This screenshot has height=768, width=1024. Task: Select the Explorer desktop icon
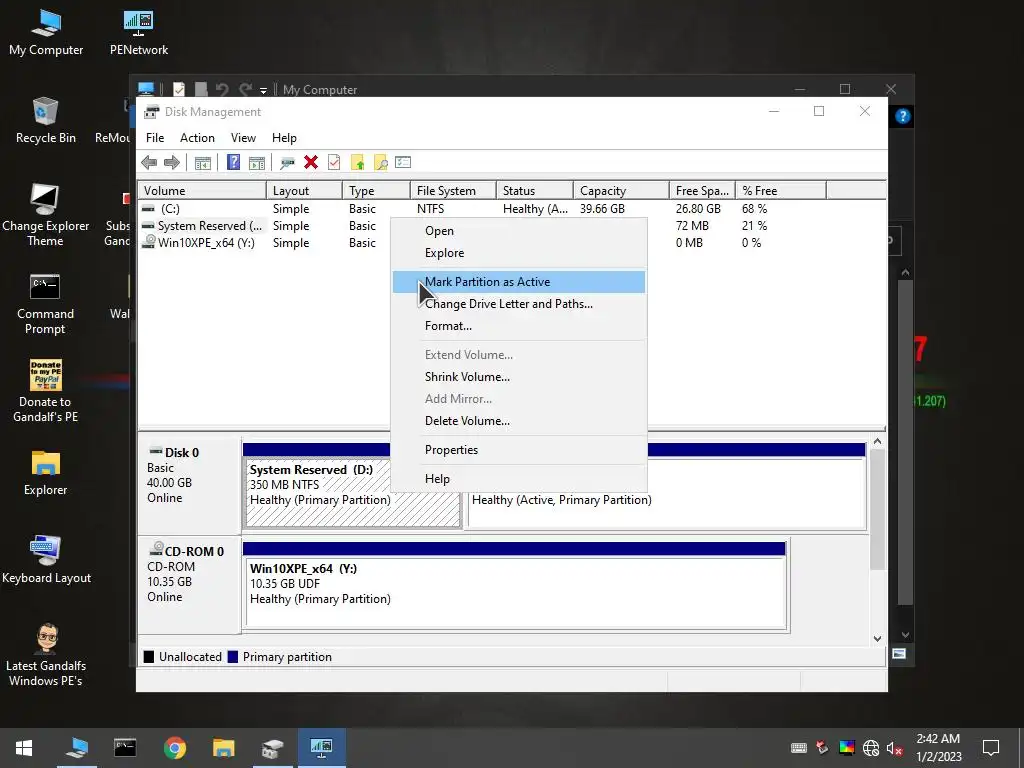point(45,473)
